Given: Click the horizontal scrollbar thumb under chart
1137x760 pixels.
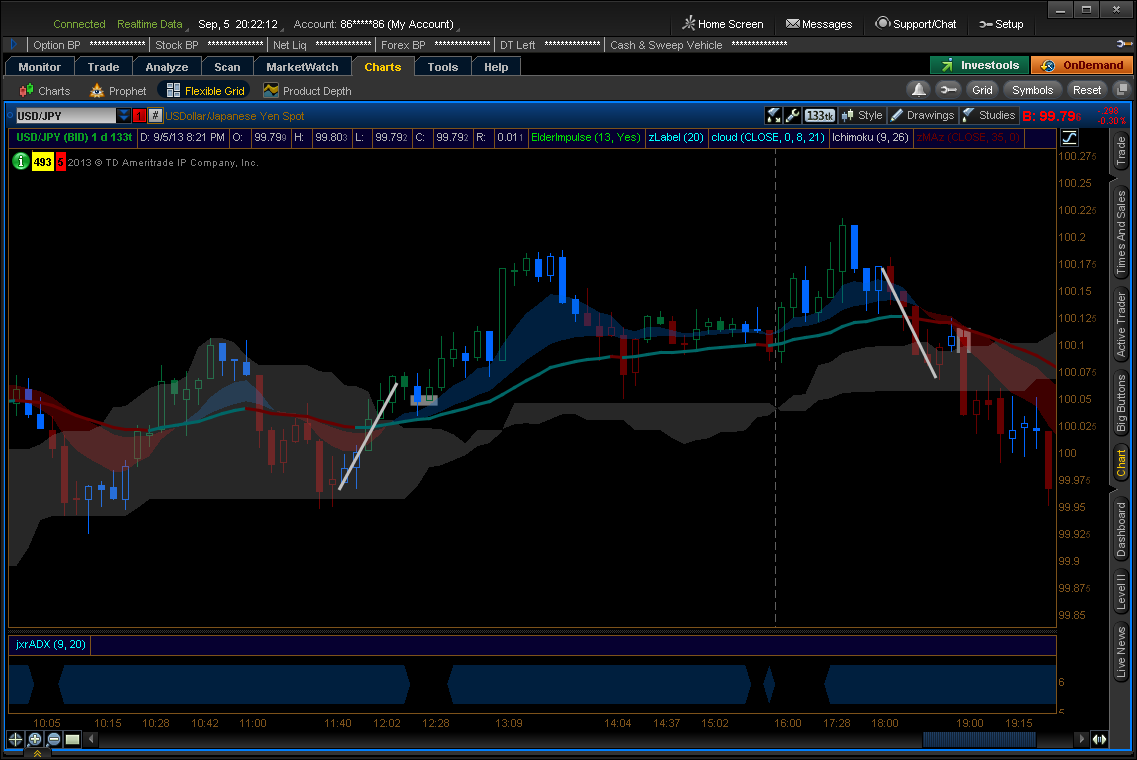Looking at the screenshot, I should click(979, 739).
